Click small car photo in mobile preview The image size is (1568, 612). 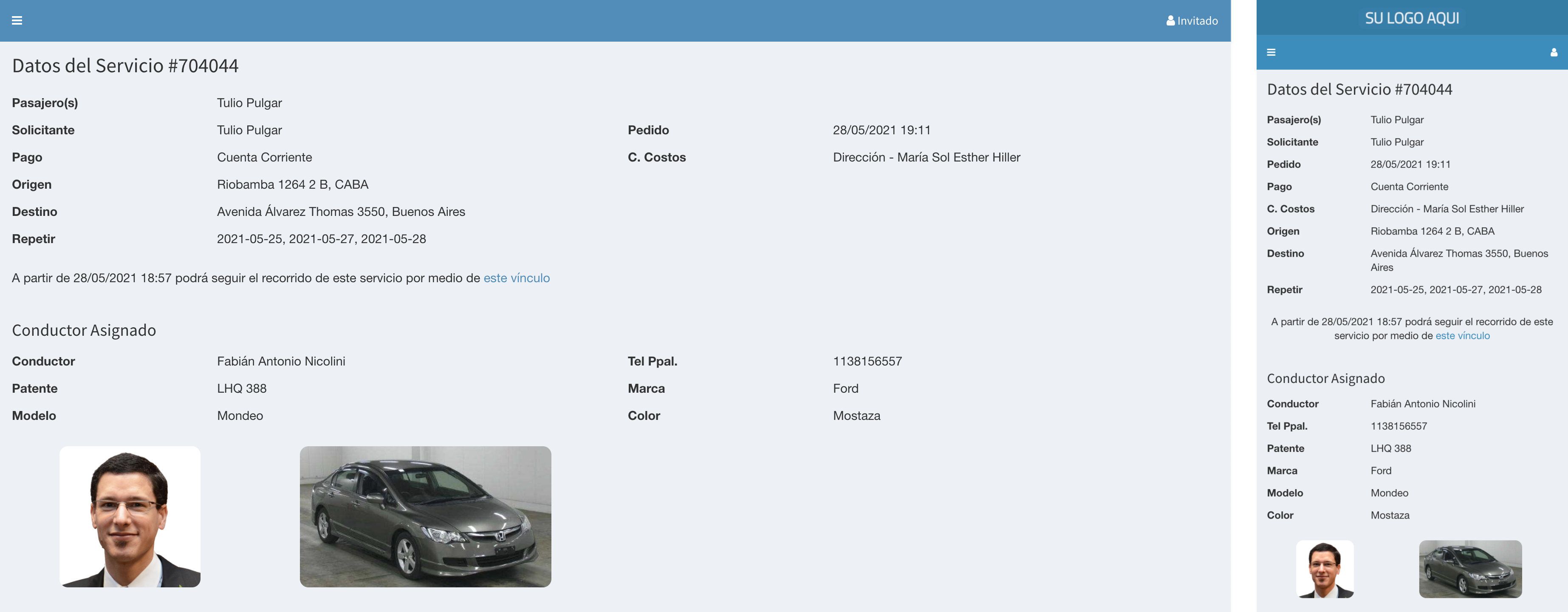click(x=1470, y=569)
